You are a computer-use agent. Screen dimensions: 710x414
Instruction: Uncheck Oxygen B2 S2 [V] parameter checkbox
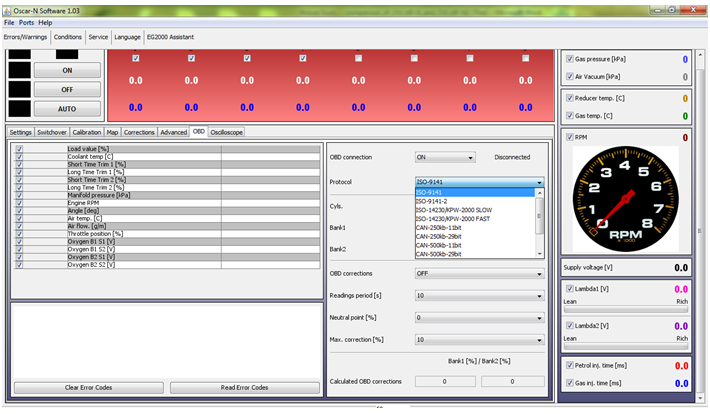19,265
